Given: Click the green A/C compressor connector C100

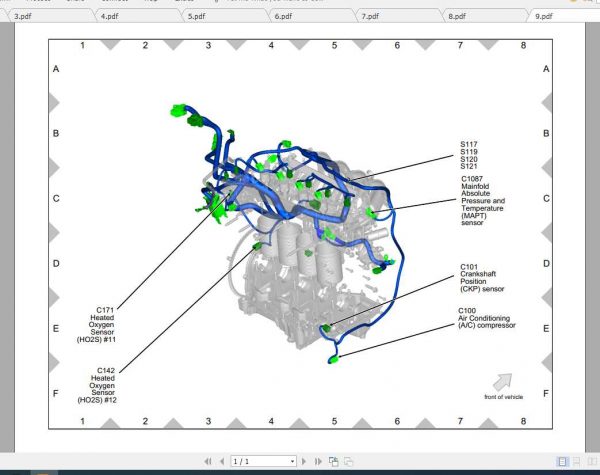Looking at the screenshot, I should [x=334, y=359].
